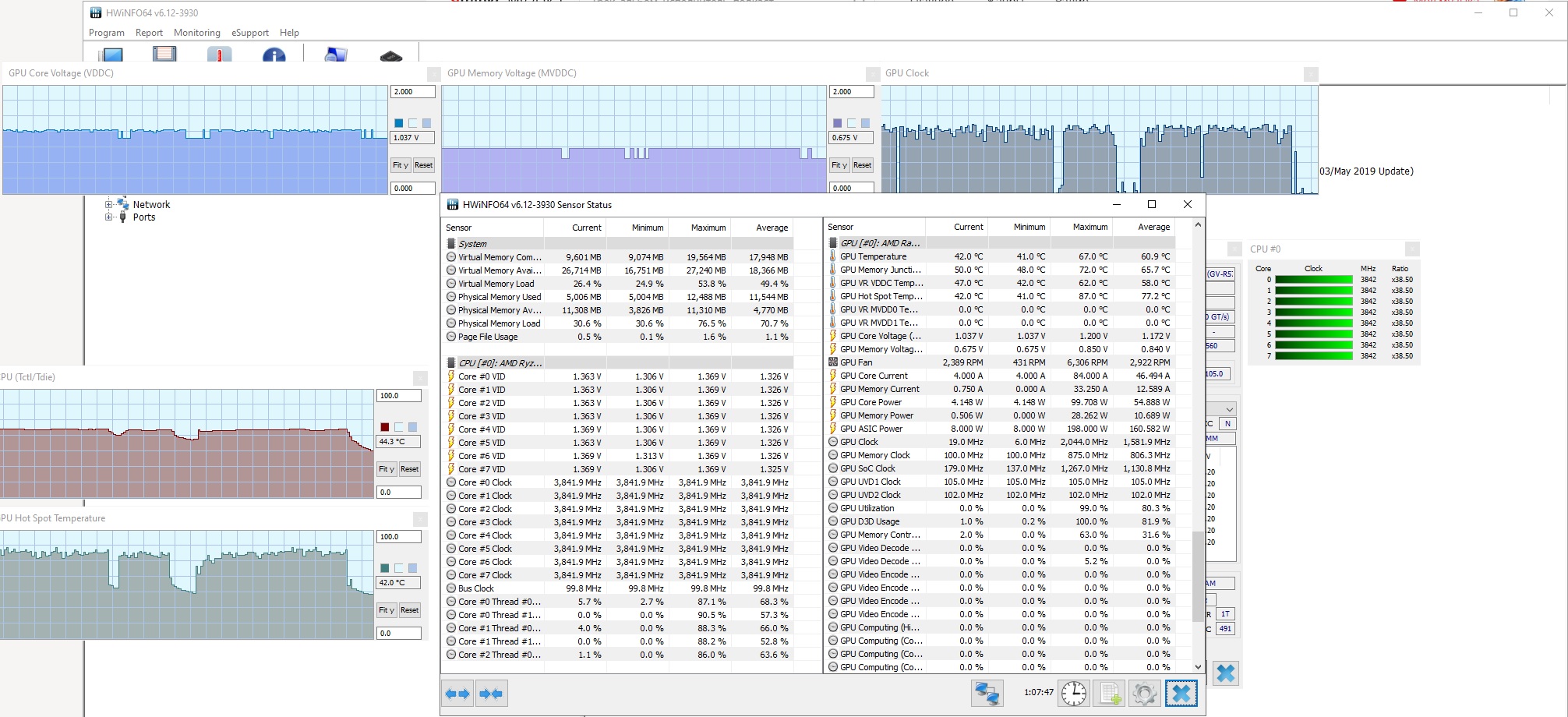The height and width of the screenshot is (717, 1568).
Task: Reset the GPU Memory Voltage graph
Action: pos(862,165)
